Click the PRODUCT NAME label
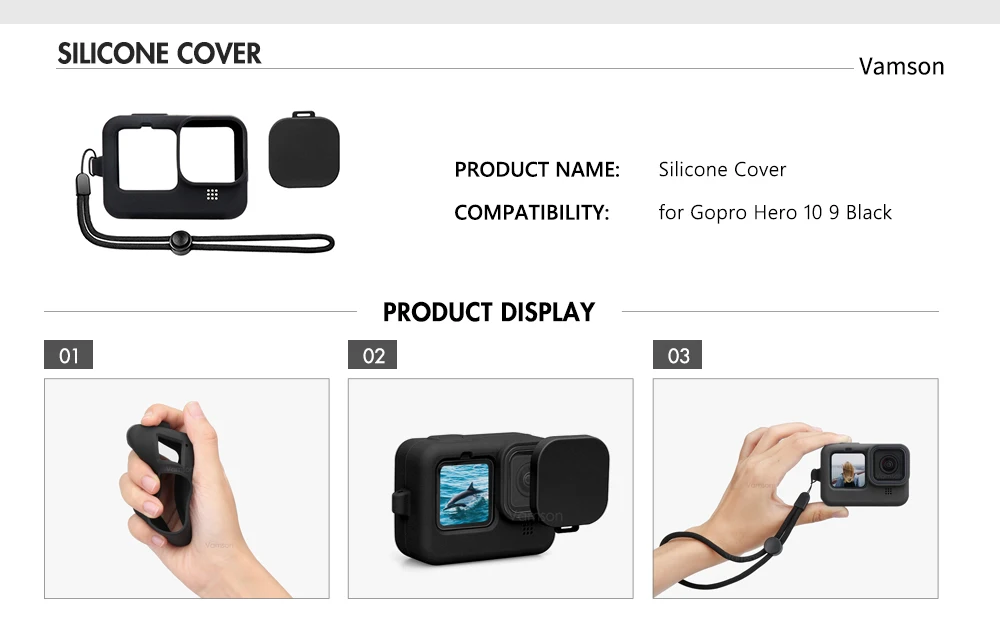 (x=537, y=170)
